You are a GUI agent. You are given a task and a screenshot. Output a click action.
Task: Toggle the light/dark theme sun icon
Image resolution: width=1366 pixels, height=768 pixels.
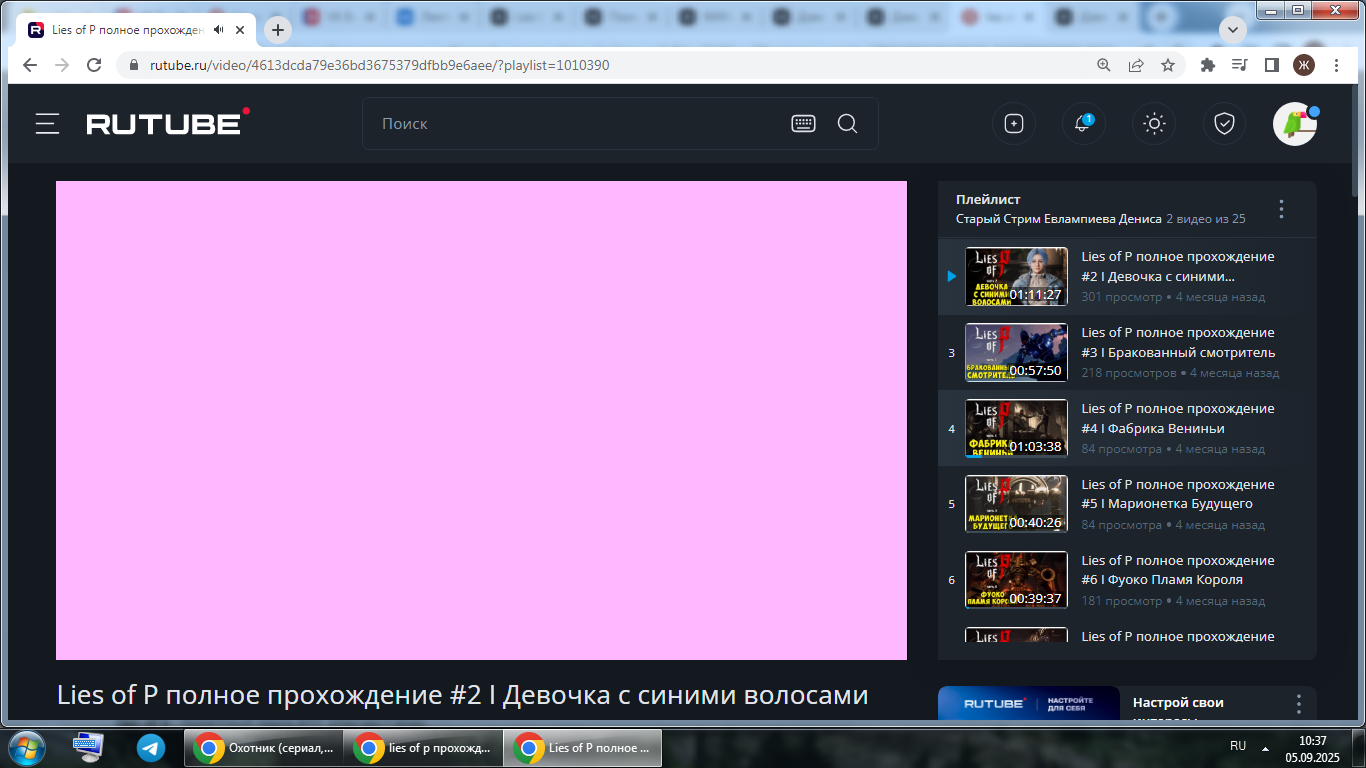(x=1154, y=124)
